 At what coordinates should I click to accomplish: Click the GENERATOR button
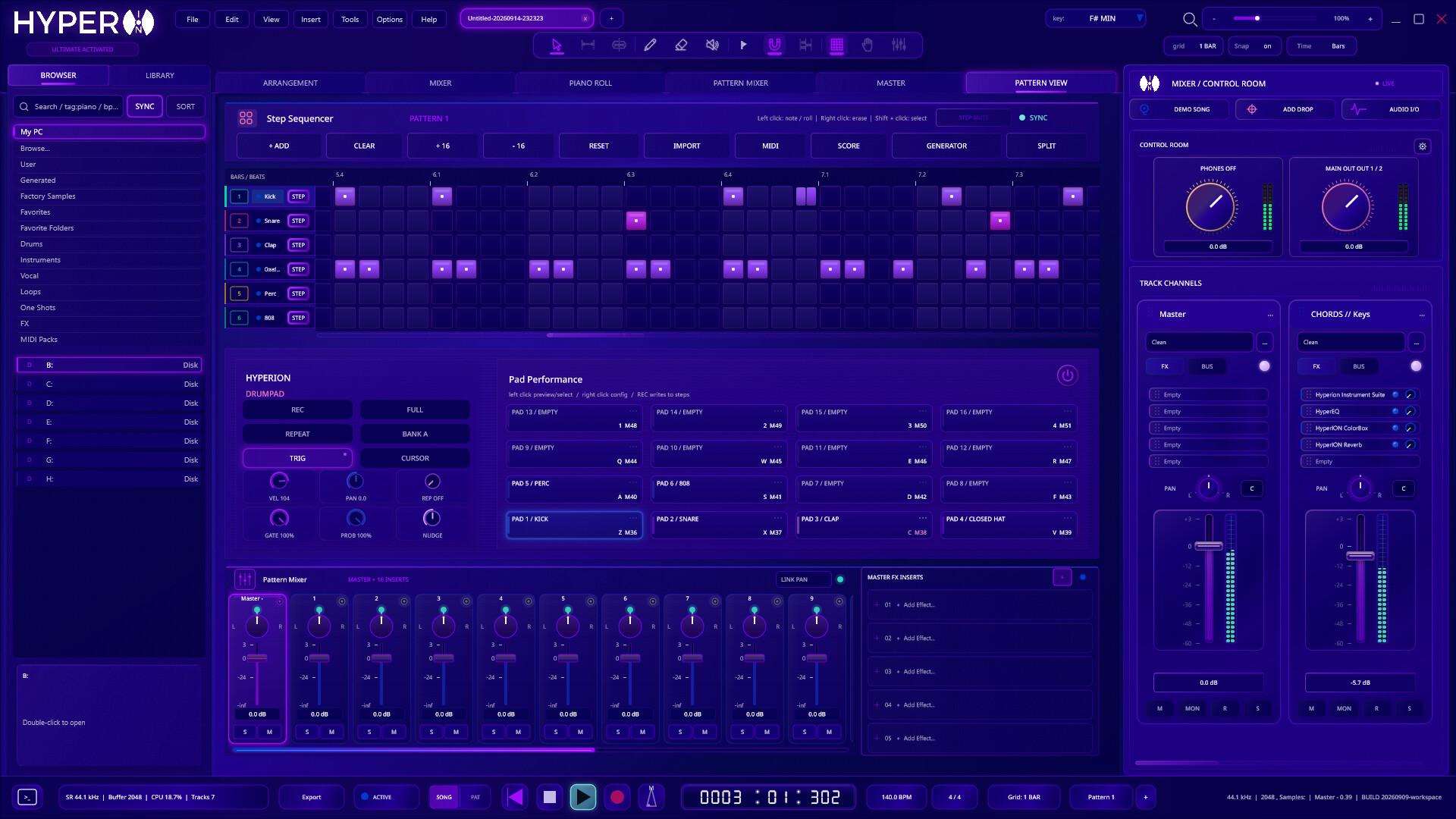click(946, 146)
